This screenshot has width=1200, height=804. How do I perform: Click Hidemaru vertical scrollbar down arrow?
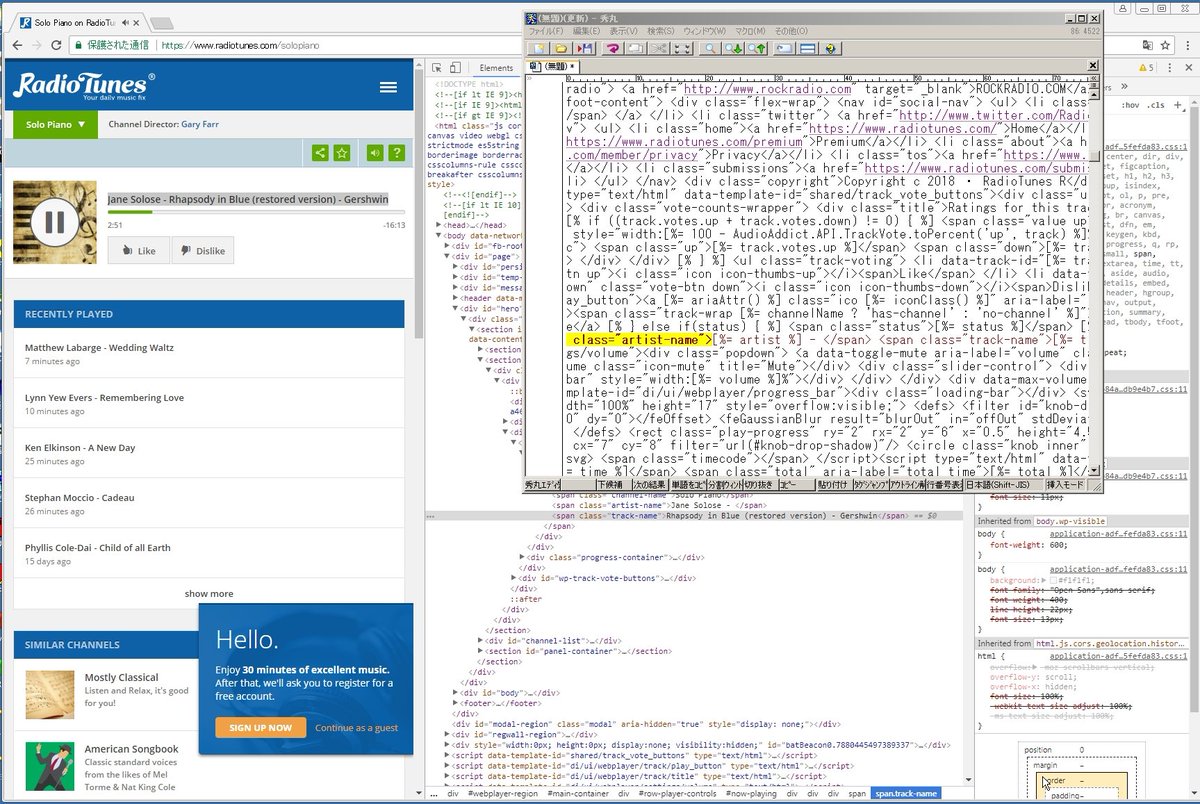coord(1094,471)
